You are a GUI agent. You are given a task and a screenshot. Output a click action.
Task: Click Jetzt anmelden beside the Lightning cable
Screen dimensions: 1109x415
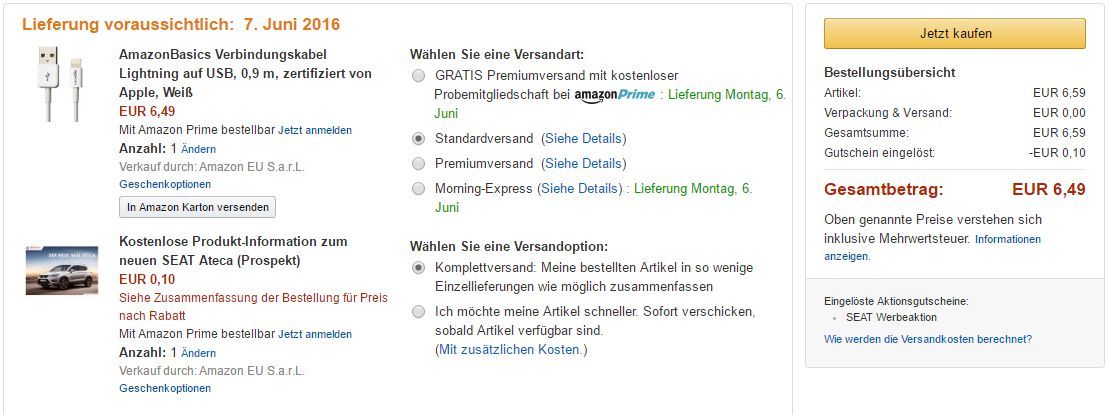point(315,130)
